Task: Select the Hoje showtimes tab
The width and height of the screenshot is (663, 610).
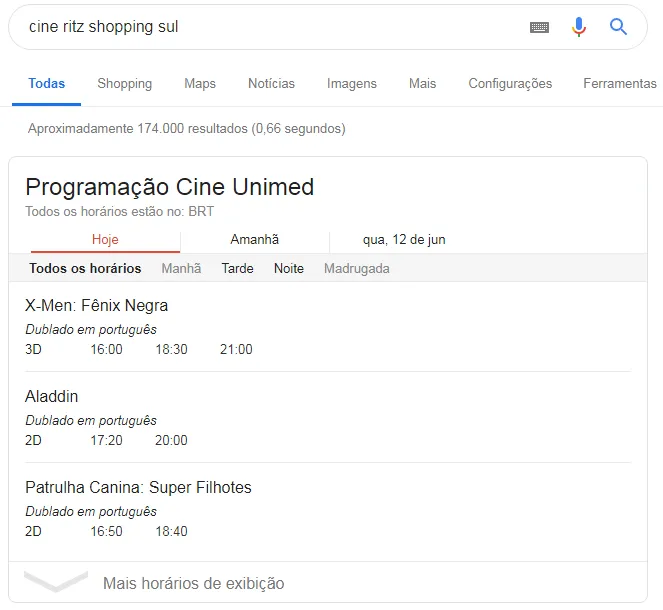Action: 105,240
